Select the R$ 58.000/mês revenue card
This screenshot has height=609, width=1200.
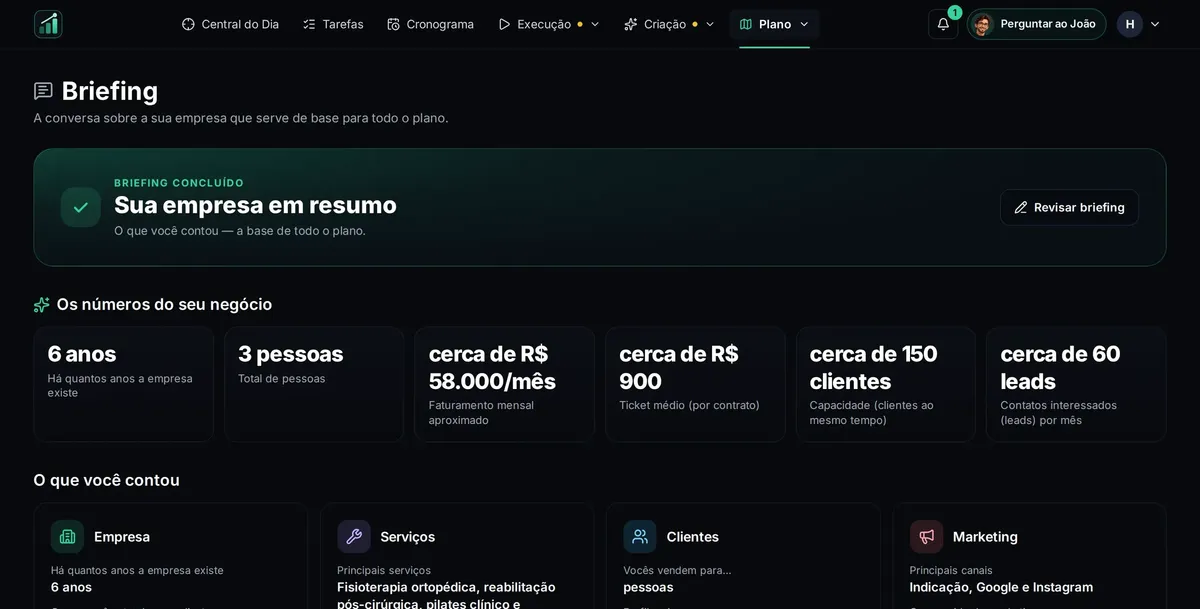(x=505, y=384)
